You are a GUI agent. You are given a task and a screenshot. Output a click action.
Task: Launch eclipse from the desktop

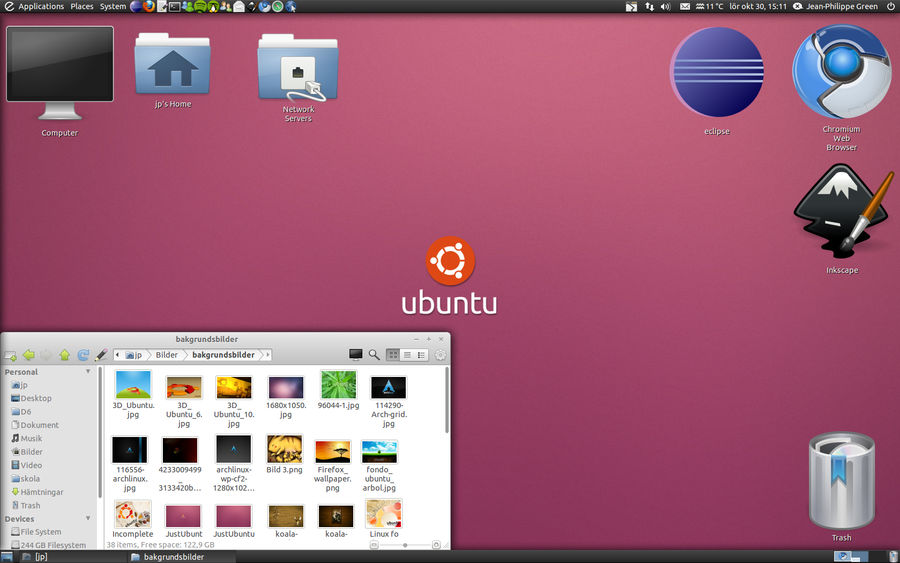[x=717, y=80]
